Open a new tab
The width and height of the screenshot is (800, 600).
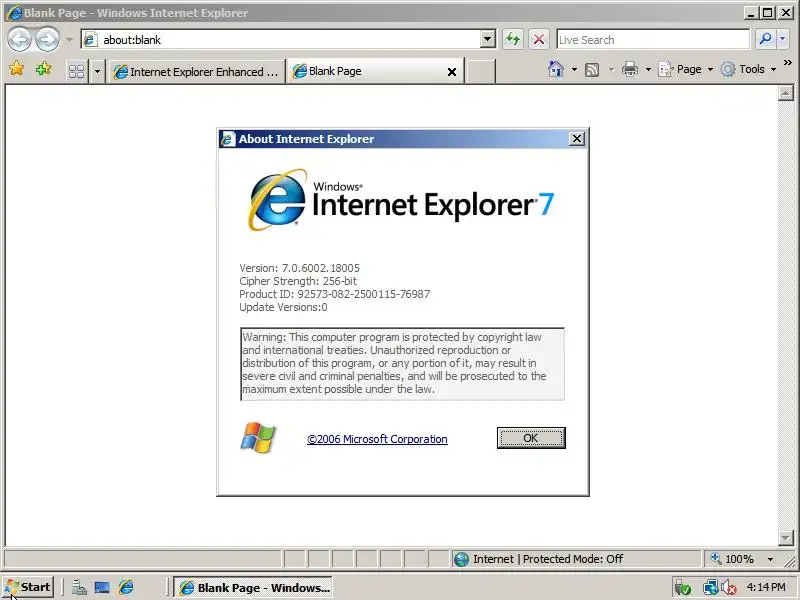pyautogui.click(x=481, y=71)
